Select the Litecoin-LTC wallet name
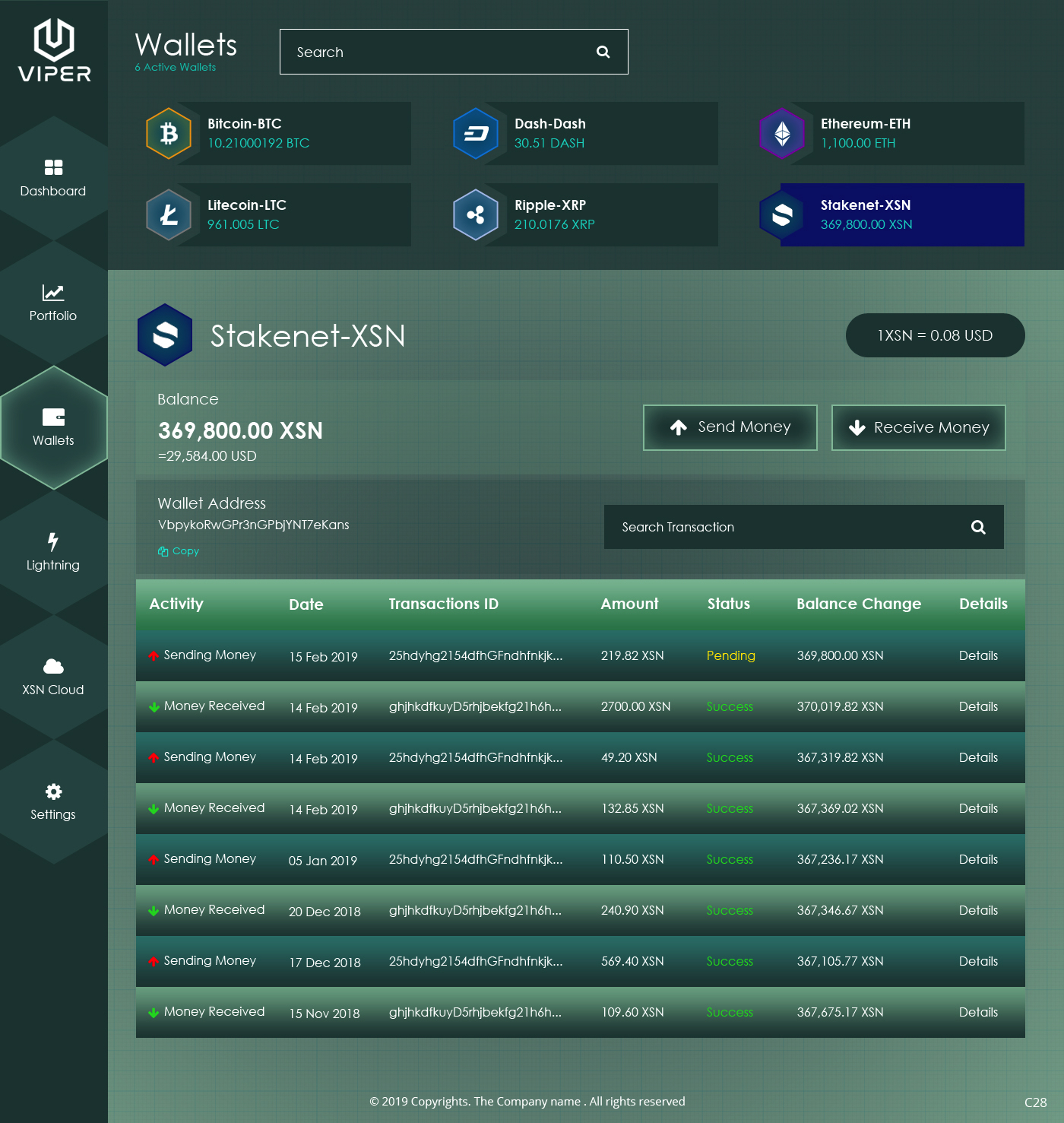 (247, 205)
